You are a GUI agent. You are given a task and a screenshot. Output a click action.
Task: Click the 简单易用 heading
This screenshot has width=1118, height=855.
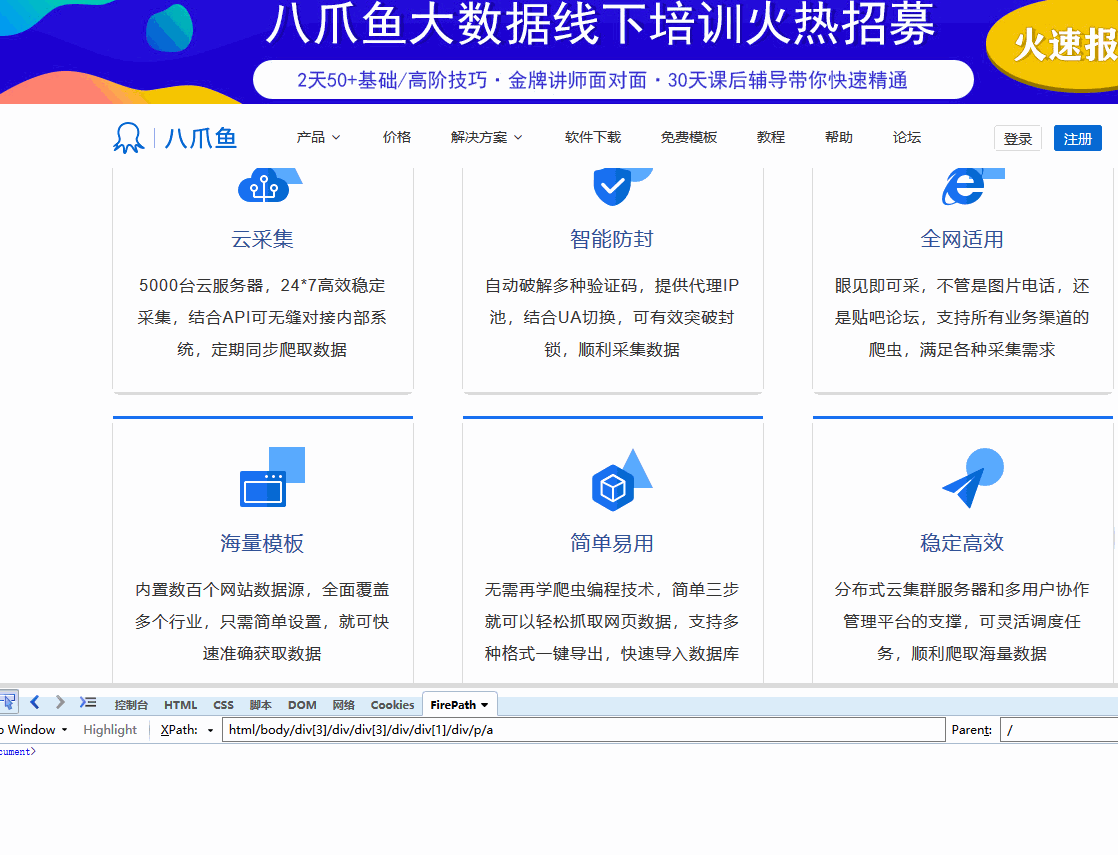click(x=612, y=543)
